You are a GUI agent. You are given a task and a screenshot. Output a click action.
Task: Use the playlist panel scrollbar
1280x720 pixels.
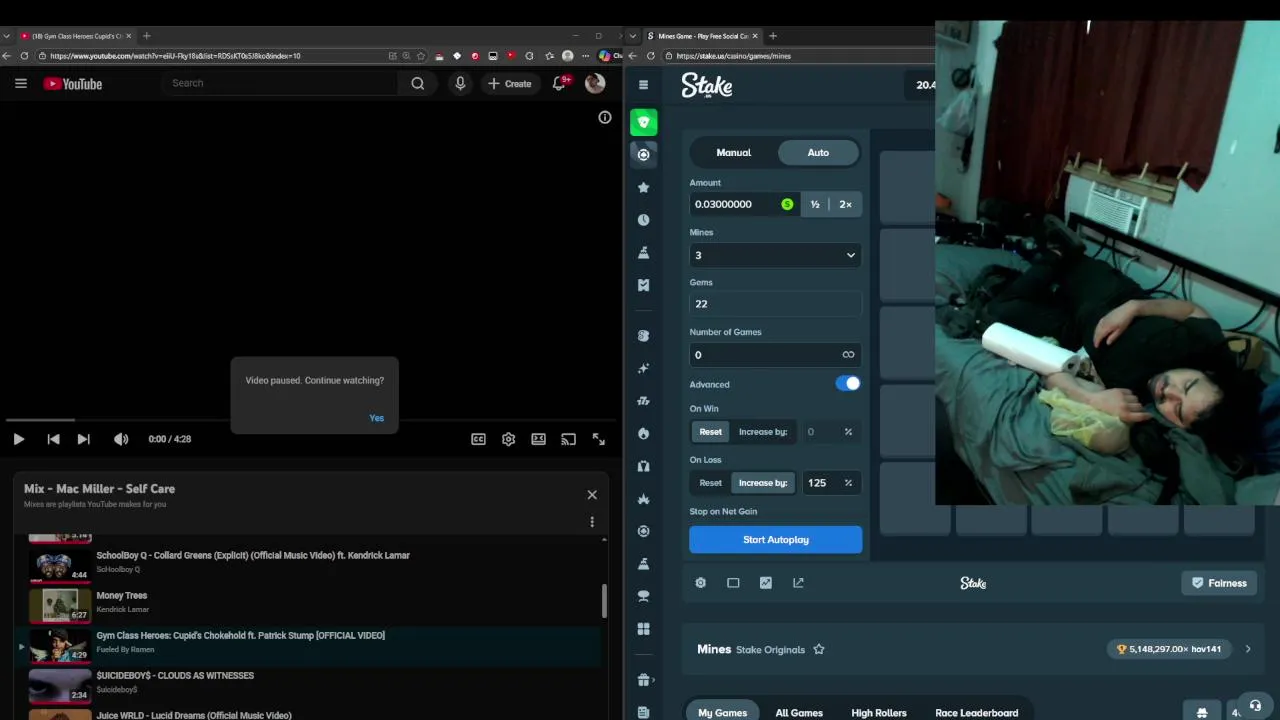604,601
